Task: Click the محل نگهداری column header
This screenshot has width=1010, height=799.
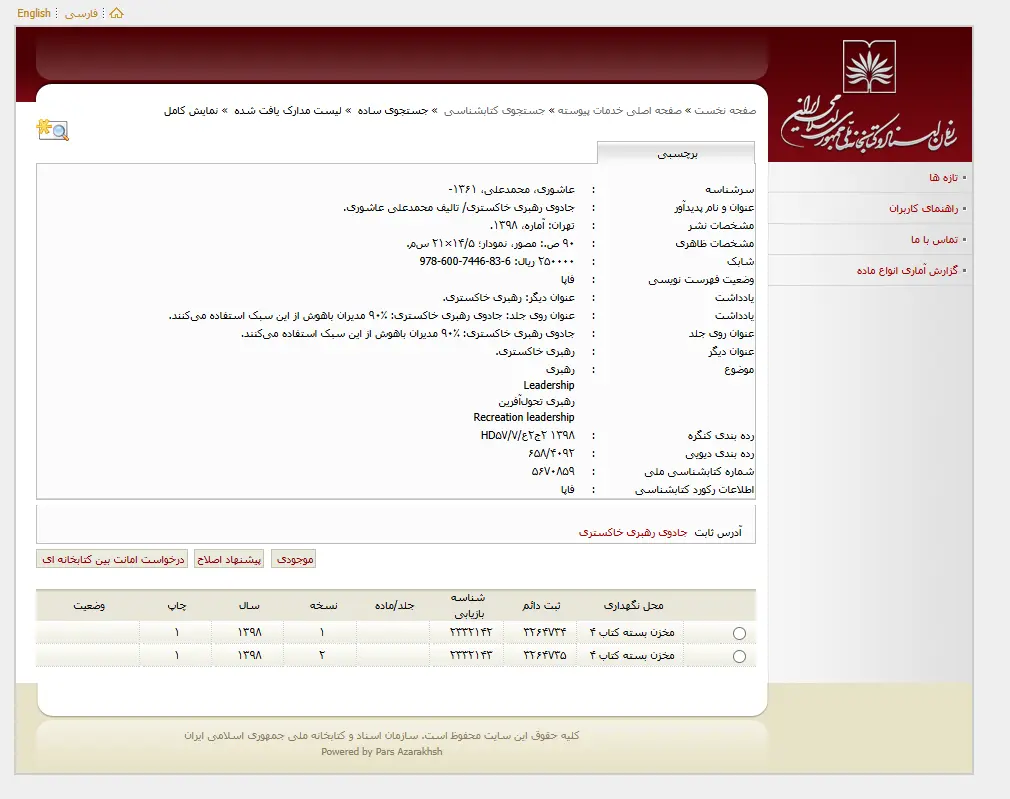Action: pos(633,605)
